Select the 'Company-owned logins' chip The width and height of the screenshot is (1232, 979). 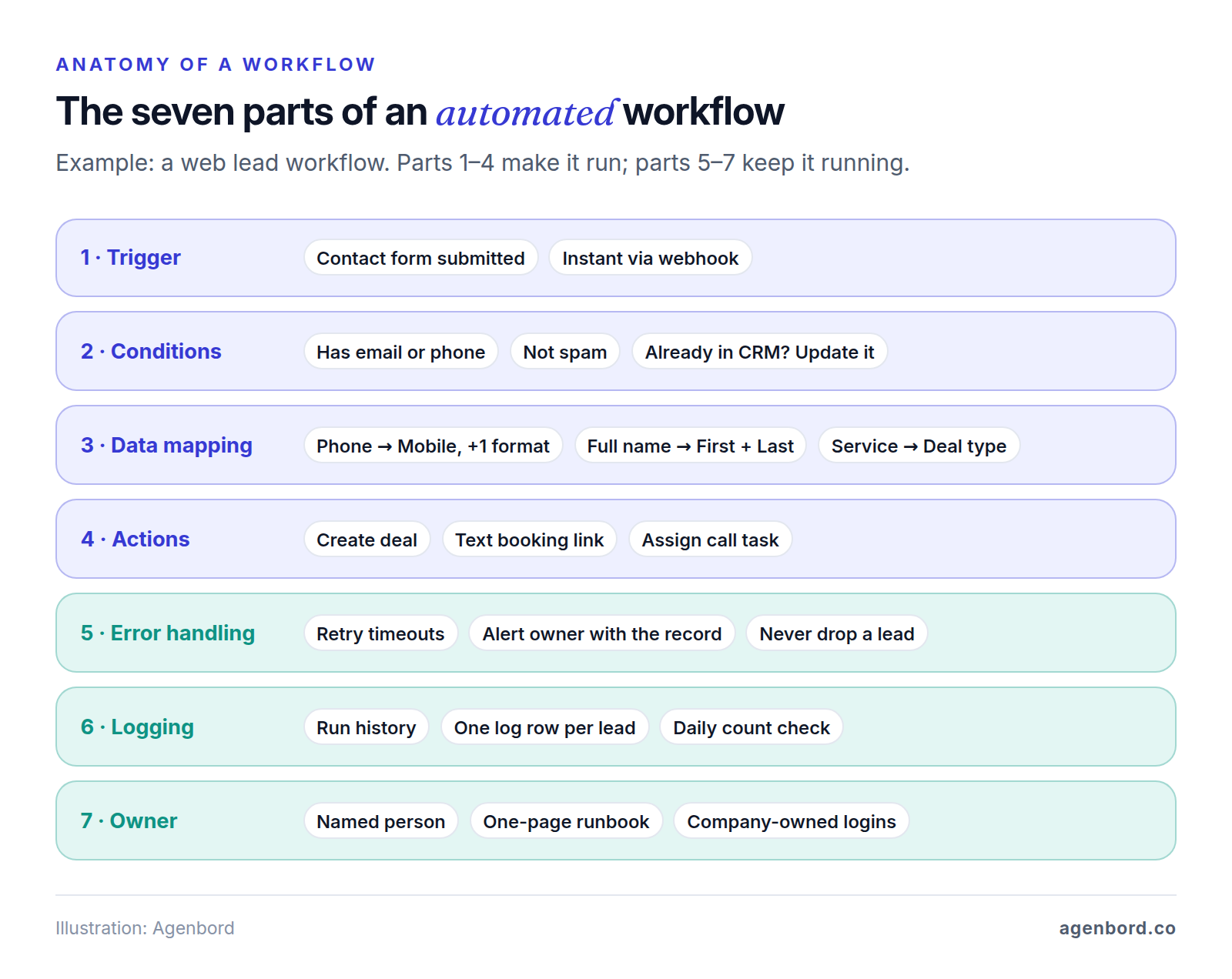point(791,821)
